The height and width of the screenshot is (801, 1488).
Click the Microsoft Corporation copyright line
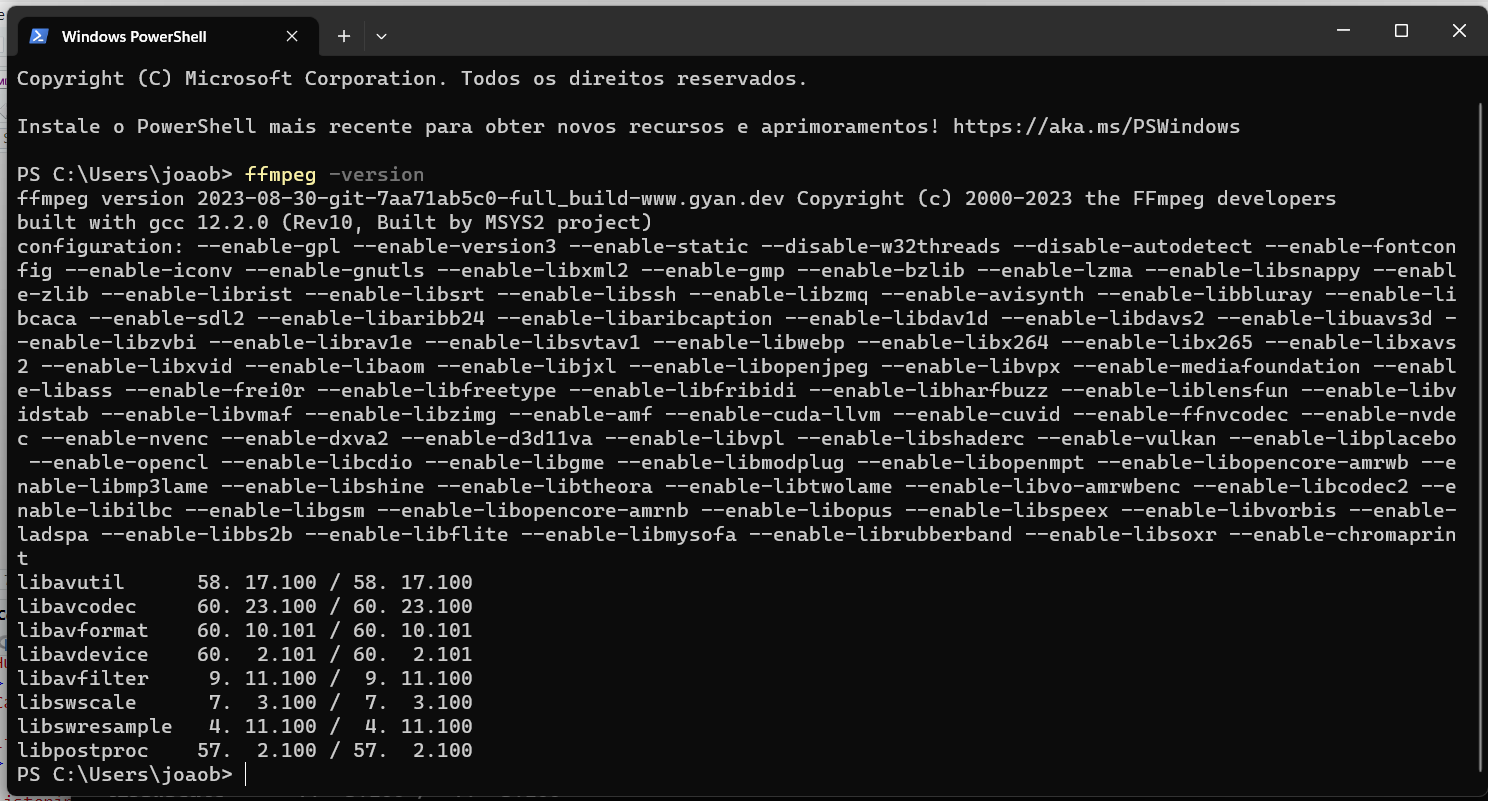(412, 79)
